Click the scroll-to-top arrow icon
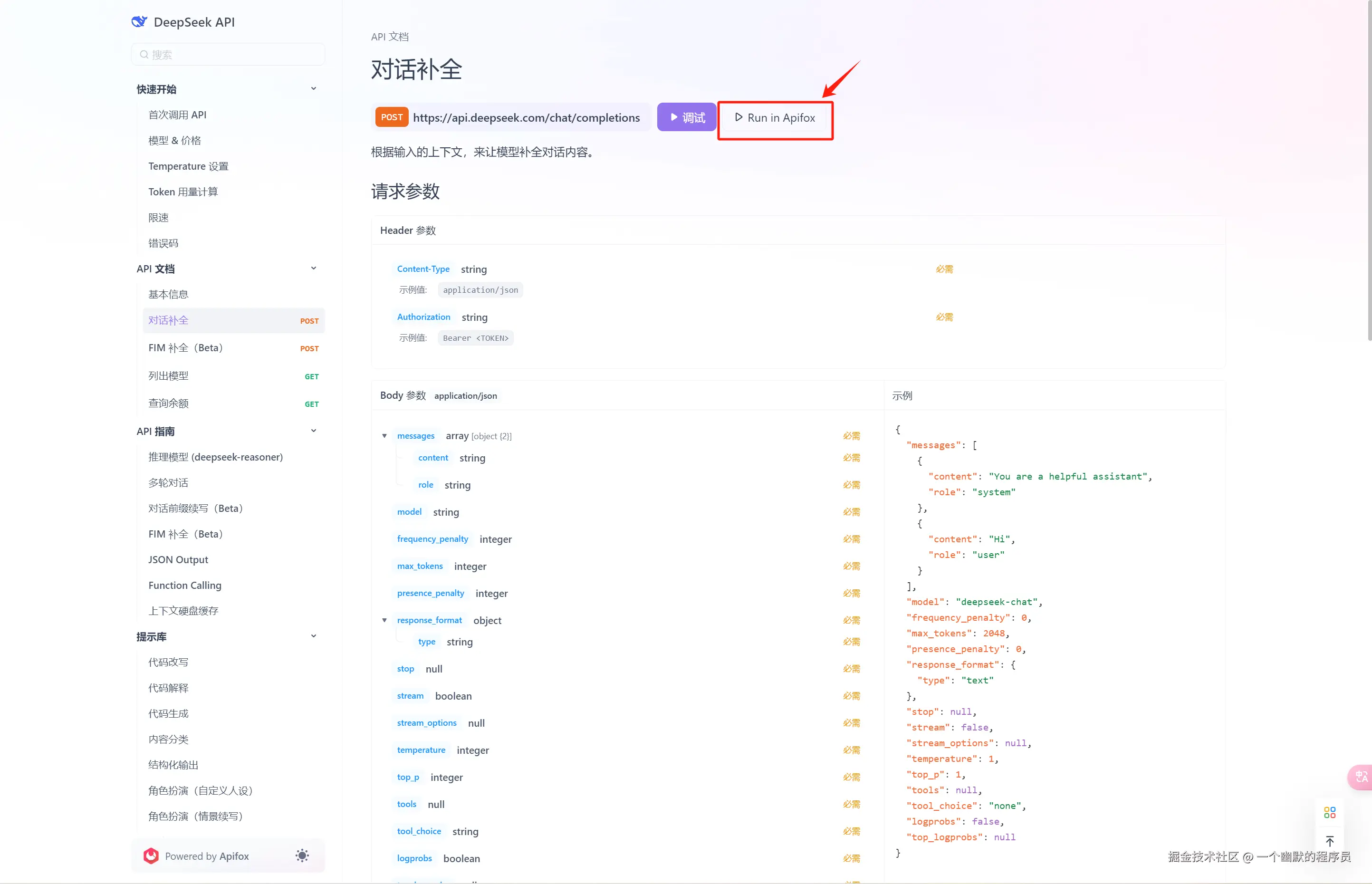Viewport: 1372px width, 884px height. [x=1330, y=842]
